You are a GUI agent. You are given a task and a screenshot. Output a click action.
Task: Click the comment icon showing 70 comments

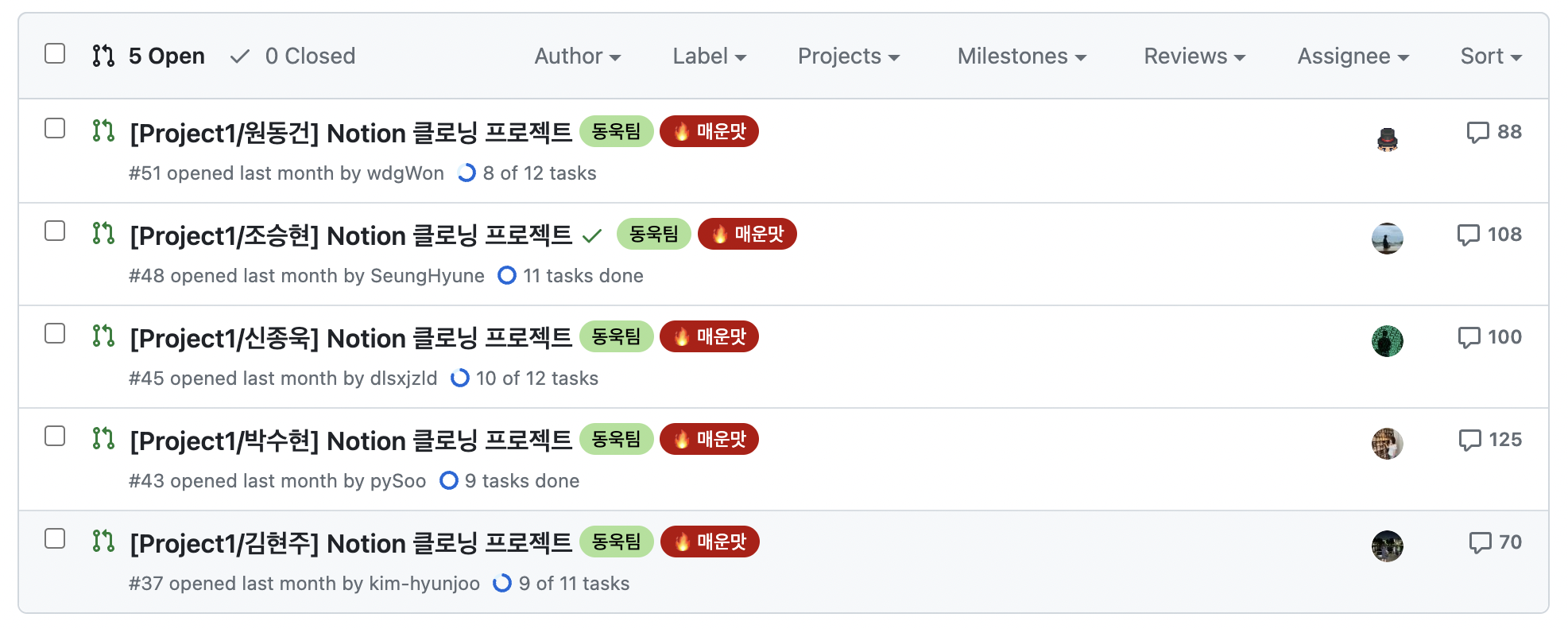1480,542
